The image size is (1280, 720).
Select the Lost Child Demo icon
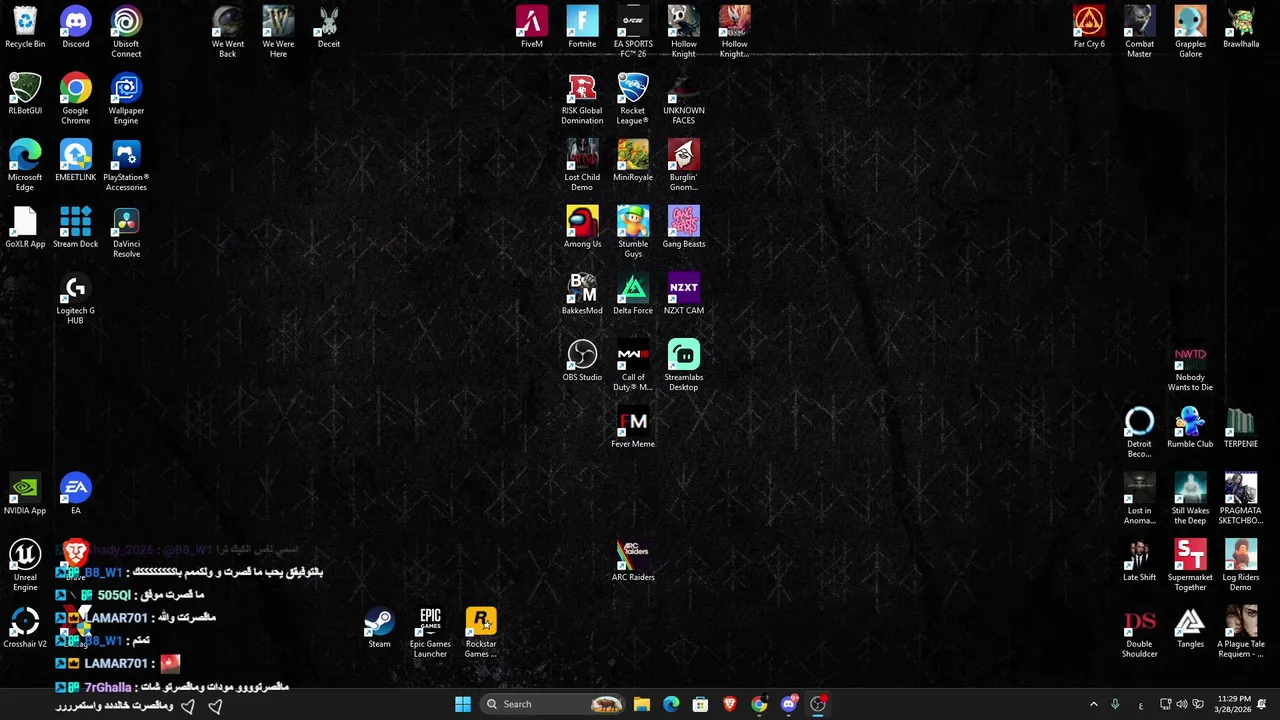pos(582,166)
